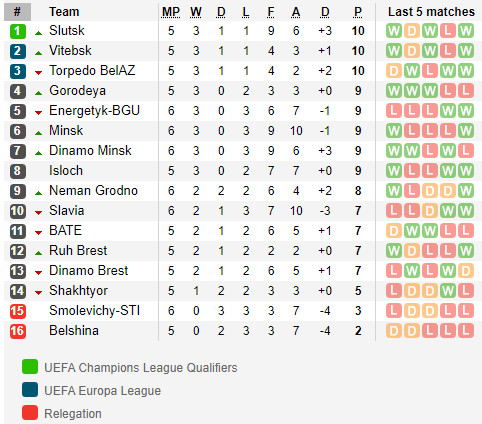Click the # rank column header

click(17, 12)
